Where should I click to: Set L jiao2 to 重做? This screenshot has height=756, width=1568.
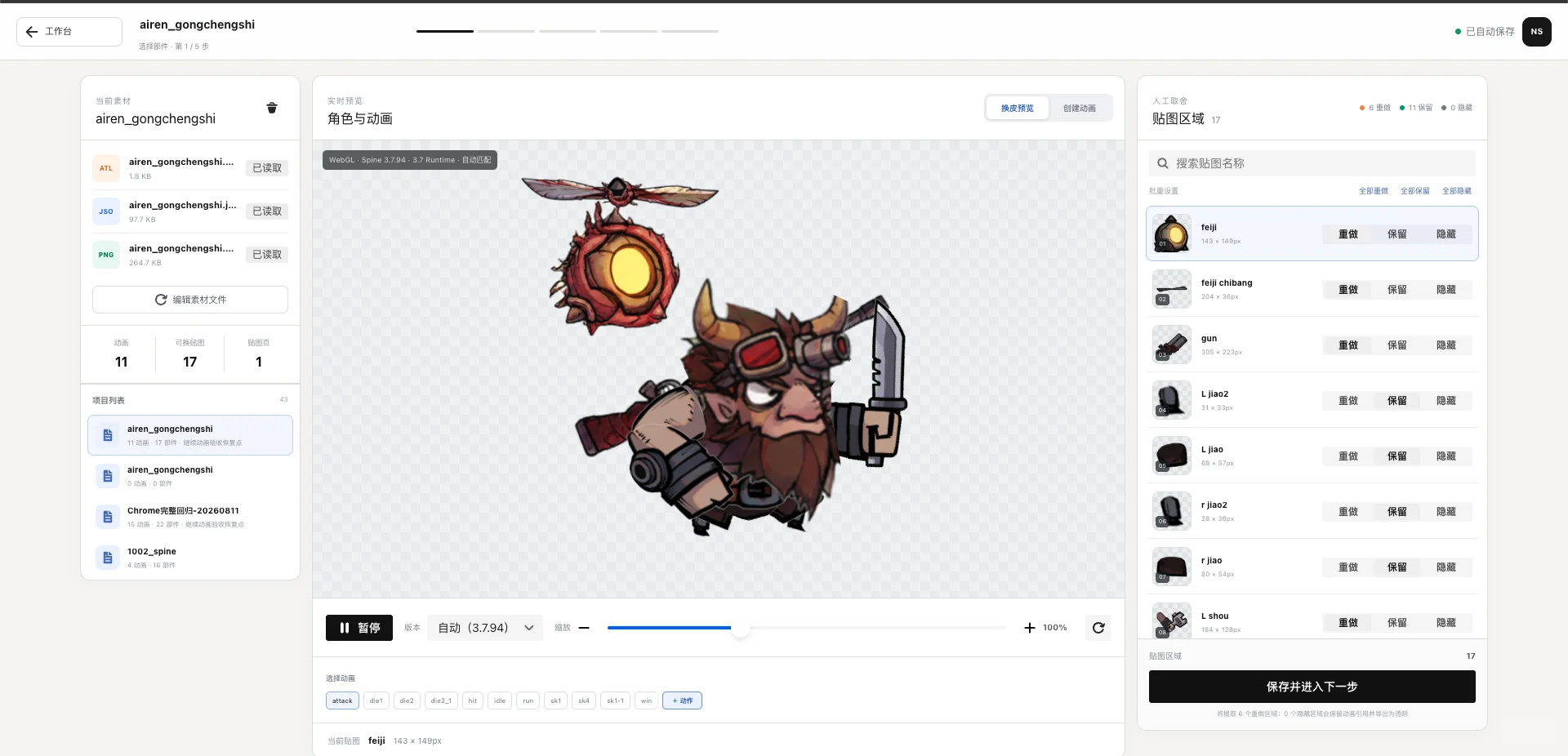[1348, 401]
